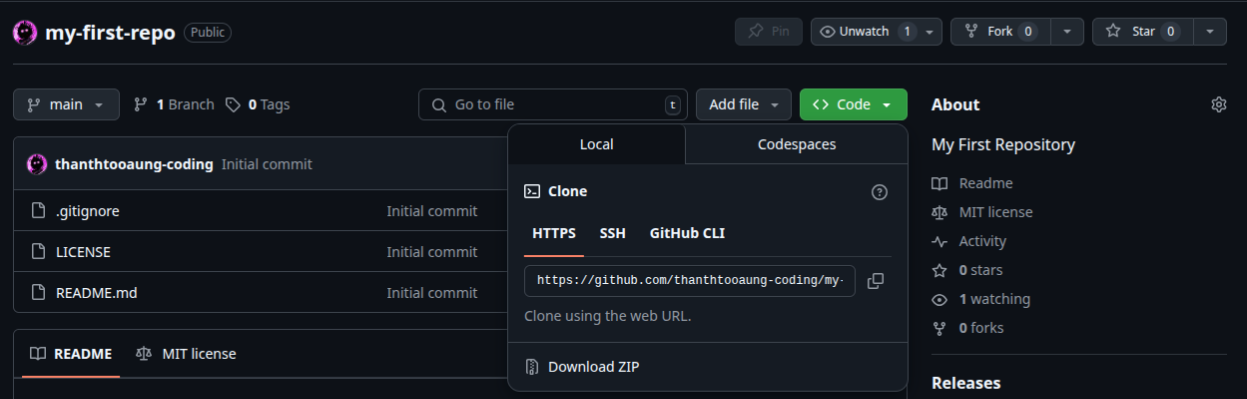Open thanthtooaung-coding profile link in commit header
Screen dimensions: 1247x399
point(134,164)
